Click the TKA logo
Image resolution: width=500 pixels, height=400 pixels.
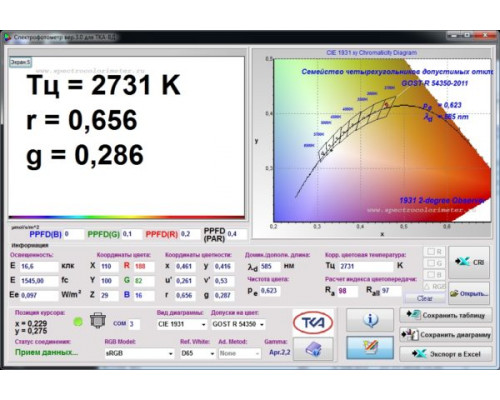[x=313, y=322]
